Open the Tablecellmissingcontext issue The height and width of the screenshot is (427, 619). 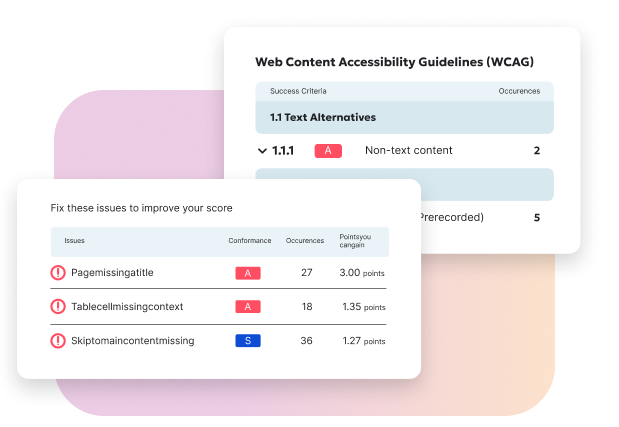pos(127,307)
